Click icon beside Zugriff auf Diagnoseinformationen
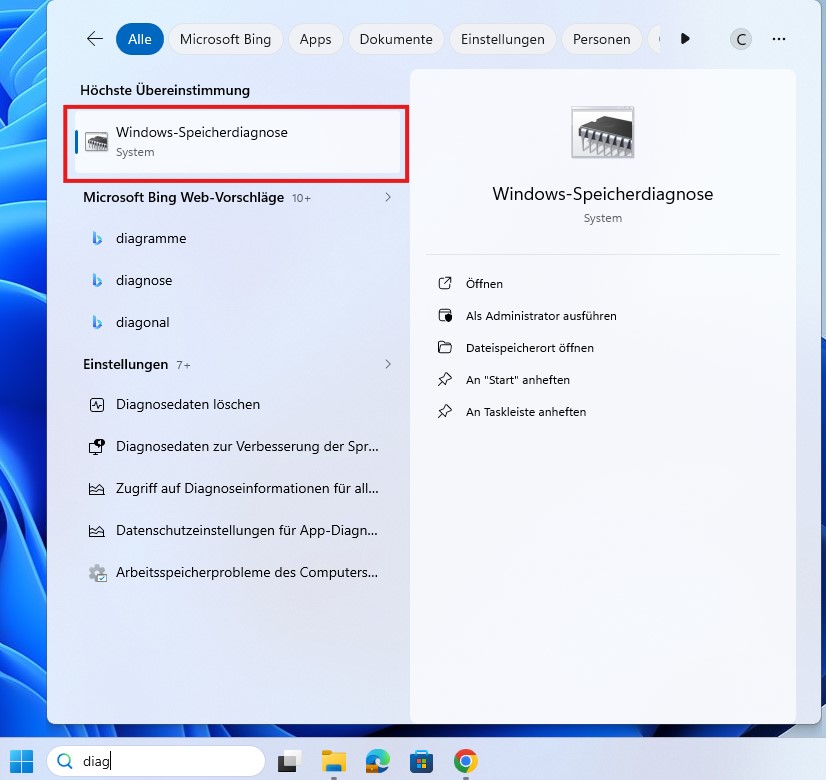This screenshot has height=780, width=826. coord(96,489)
